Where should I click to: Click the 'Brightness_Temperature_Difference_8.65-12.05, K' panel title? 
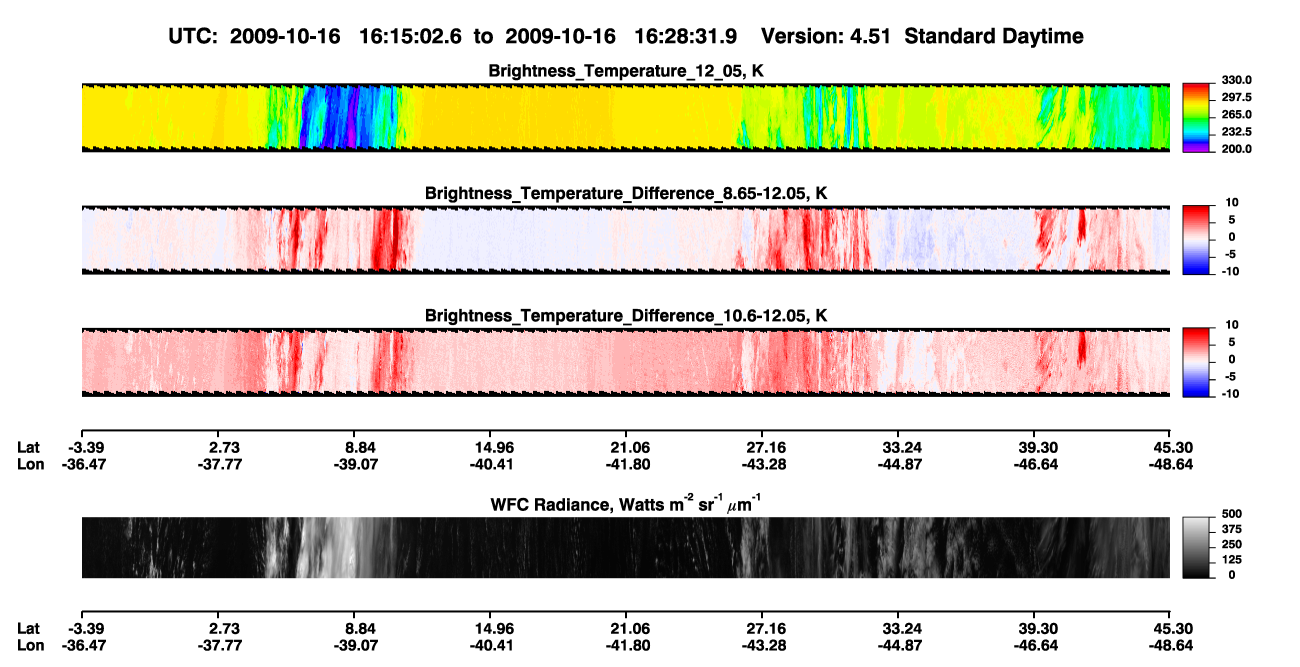(626, 193)
